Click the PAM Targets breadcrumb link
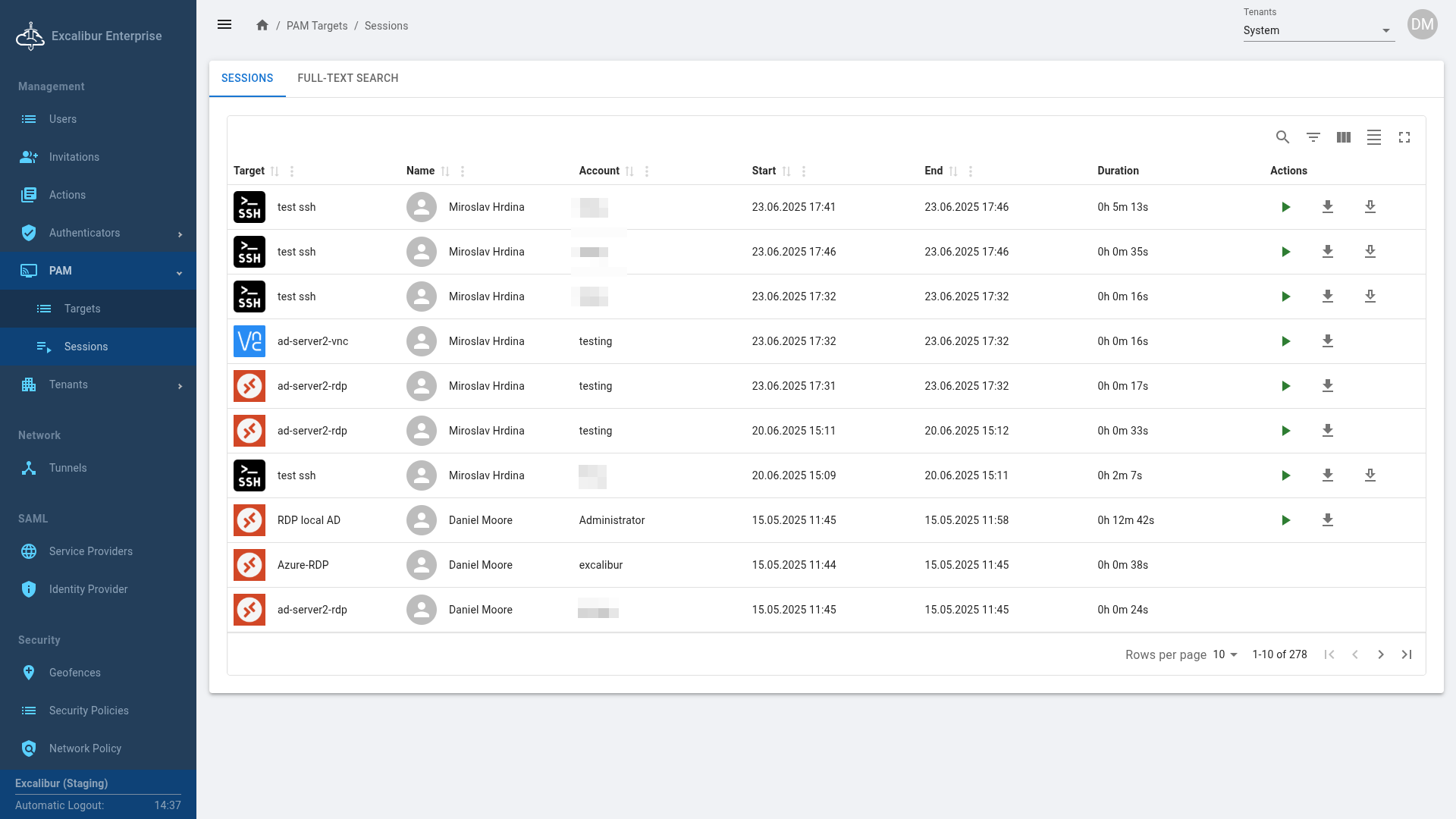1456x819 pixels. click(x=316, y=26)
